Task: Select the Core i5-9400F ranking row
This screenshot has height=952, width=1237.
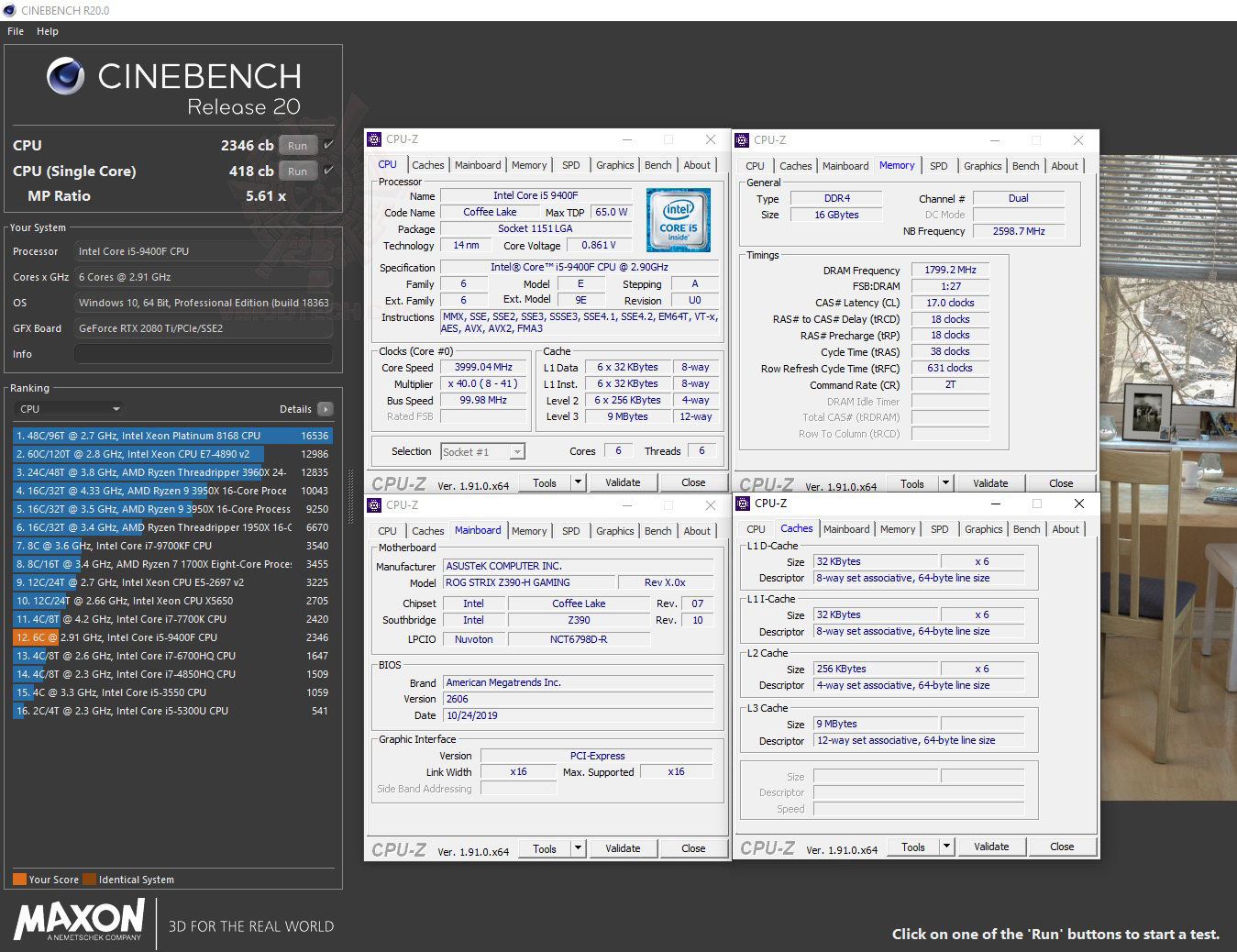Action: 172,637
